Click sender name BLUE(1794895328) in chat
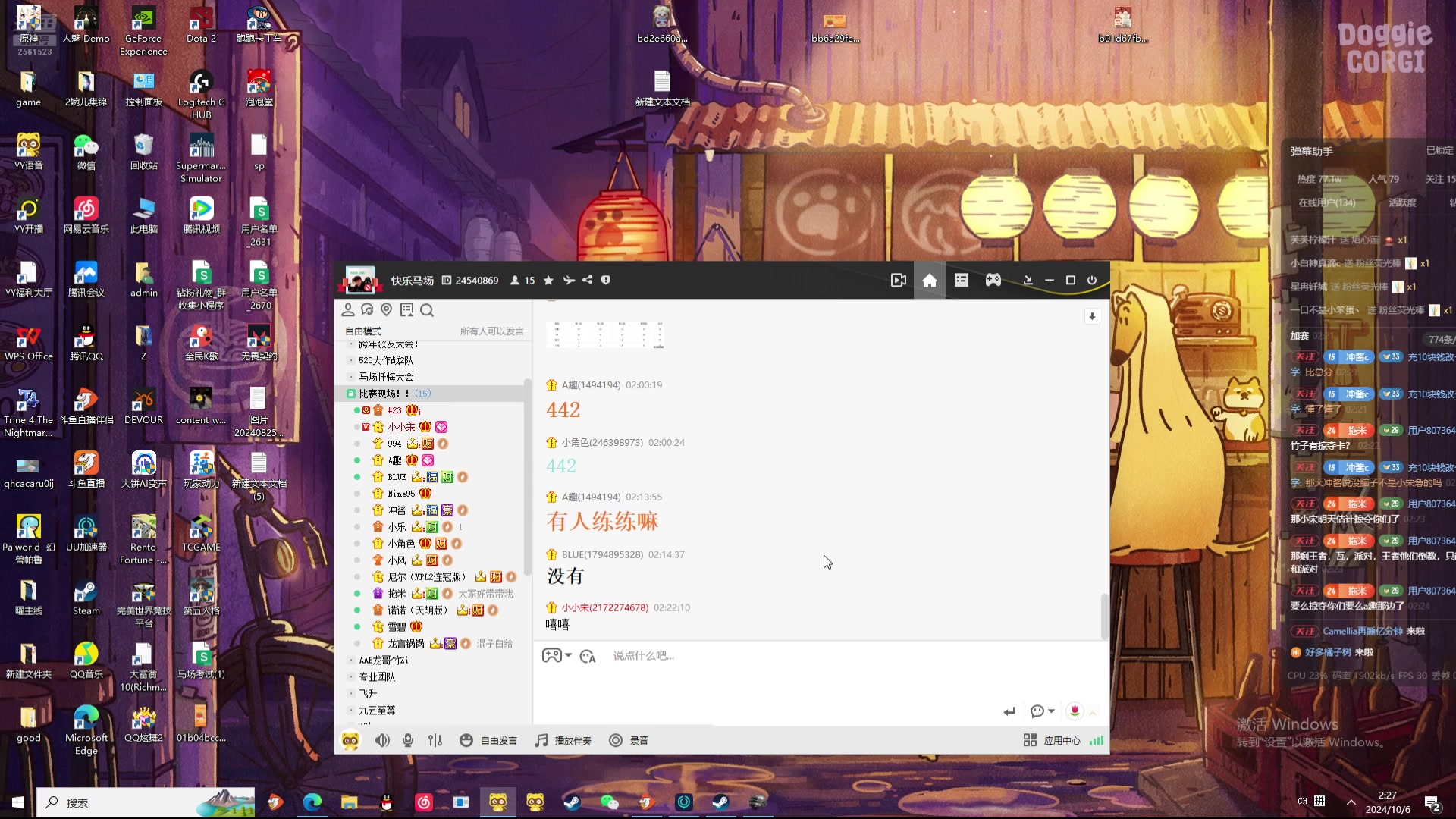Image resolution: width=1456 pixels, height=819 pixels. coord(602,554)
